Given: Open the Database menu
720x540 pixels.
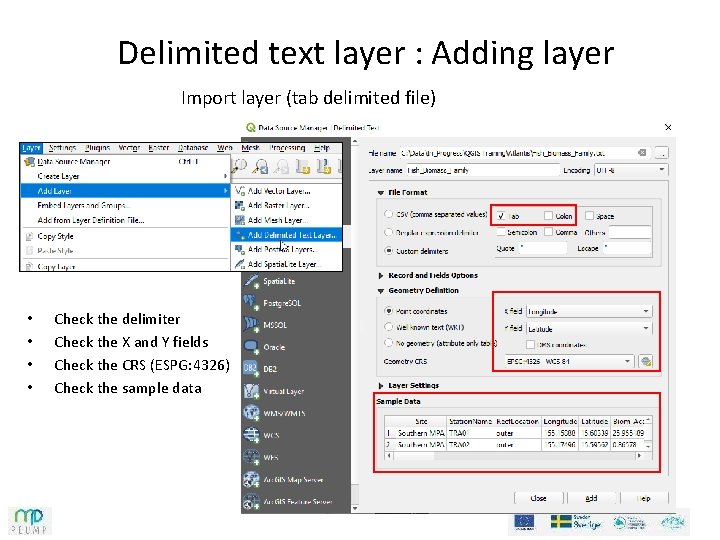Looking at the screenshot, I should point(193,148).
